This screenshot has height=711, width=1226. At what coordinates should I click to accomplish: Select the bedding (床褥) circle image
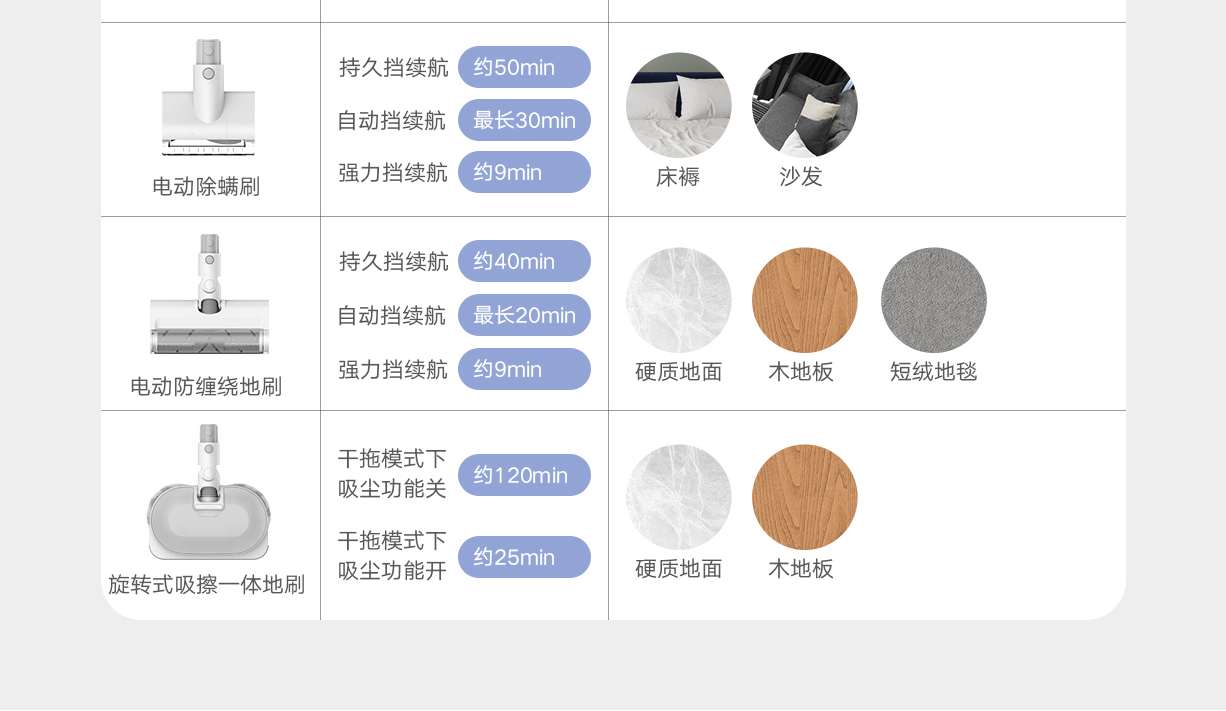point(678,105)
